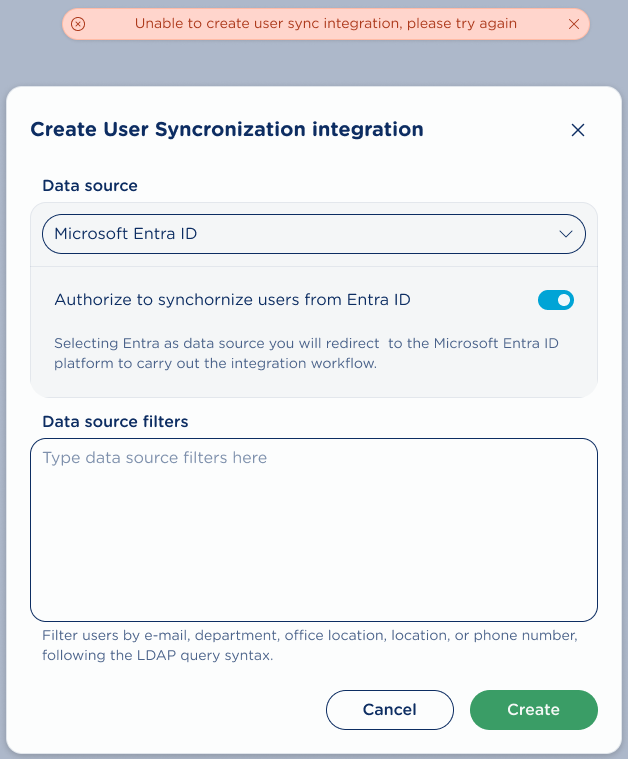Disable the Entra ID authorization toggle
This screenshot has height=759, width=628.
pos(556,300)
